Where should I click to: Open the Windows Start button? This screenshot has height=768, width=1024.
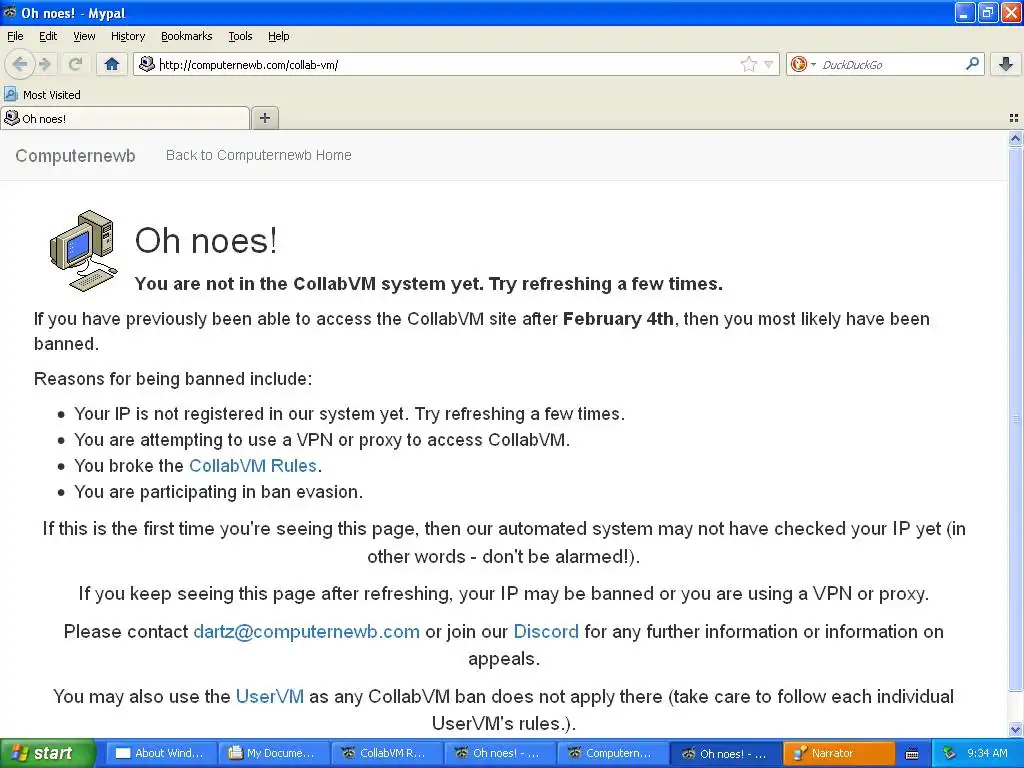47,753
